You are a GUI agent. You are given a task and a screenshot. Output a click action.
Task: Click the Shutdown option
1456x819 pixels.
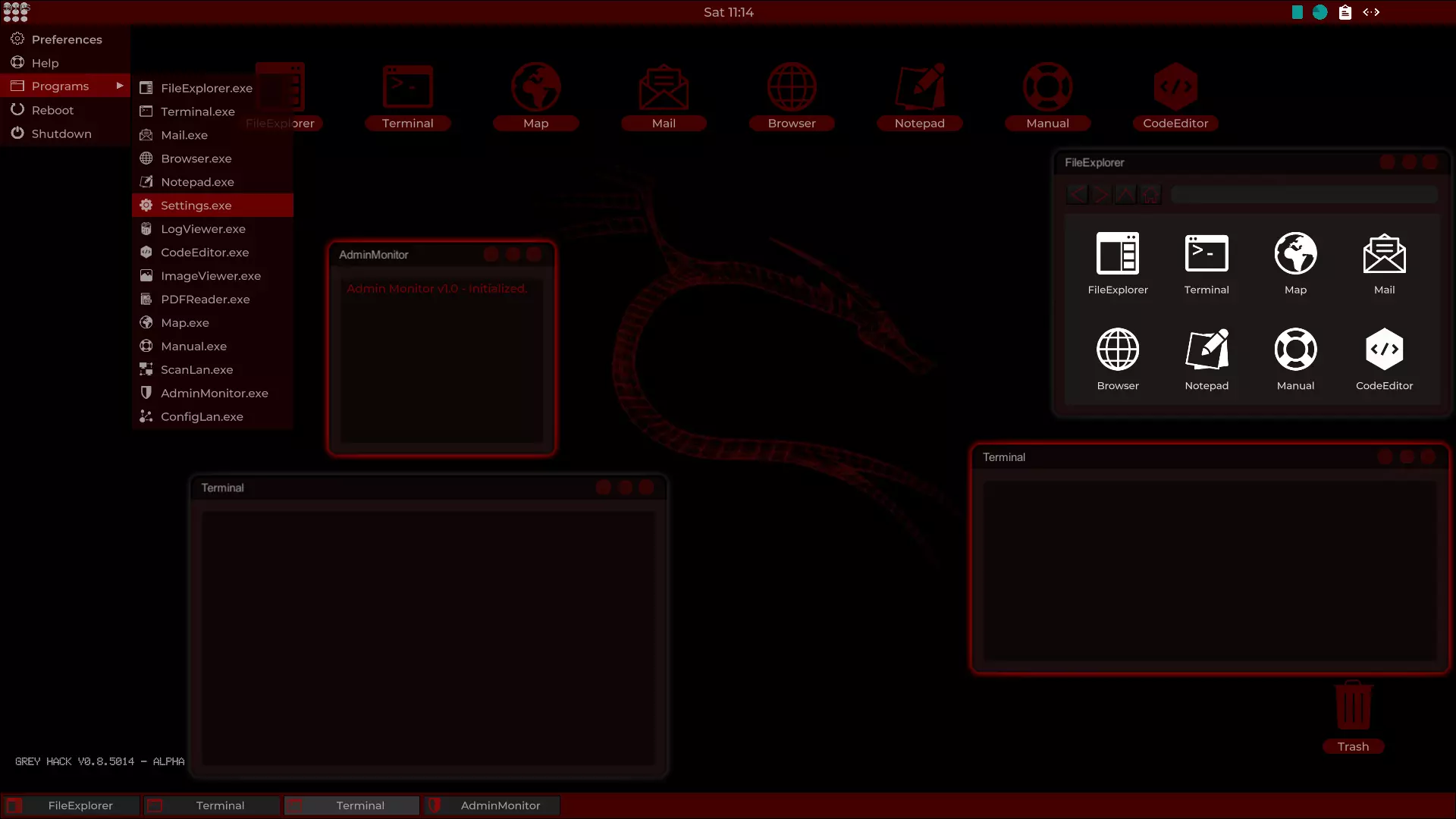pyautogui.click(x=61, y=133)
